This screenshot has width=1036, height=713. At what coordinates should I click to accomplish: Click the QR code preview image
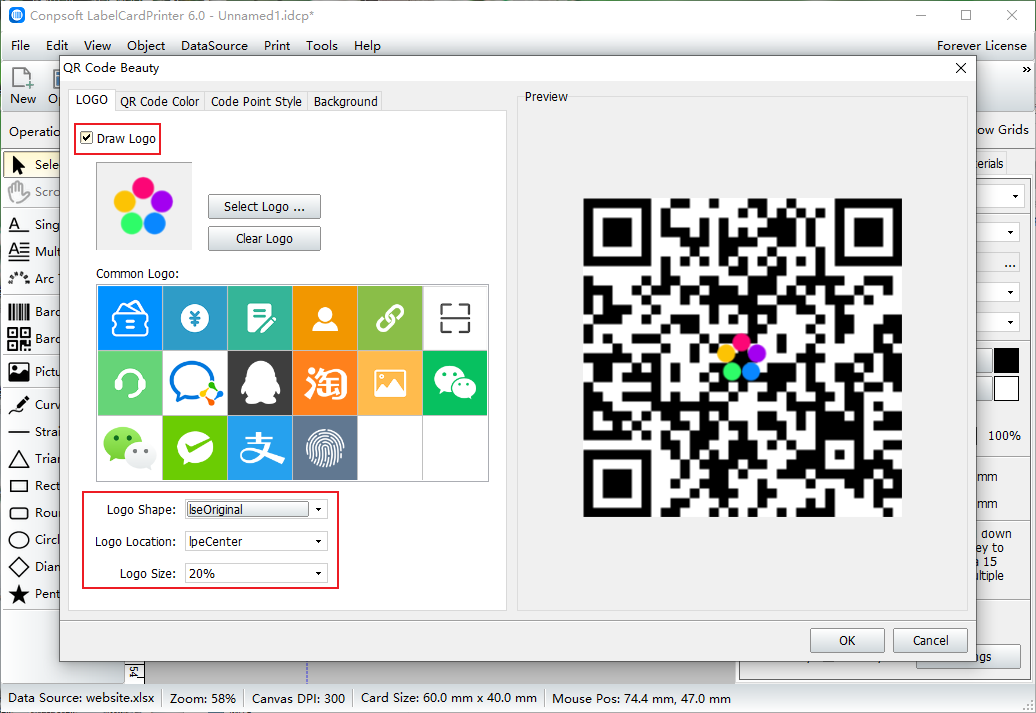click(x=742, y=357)
